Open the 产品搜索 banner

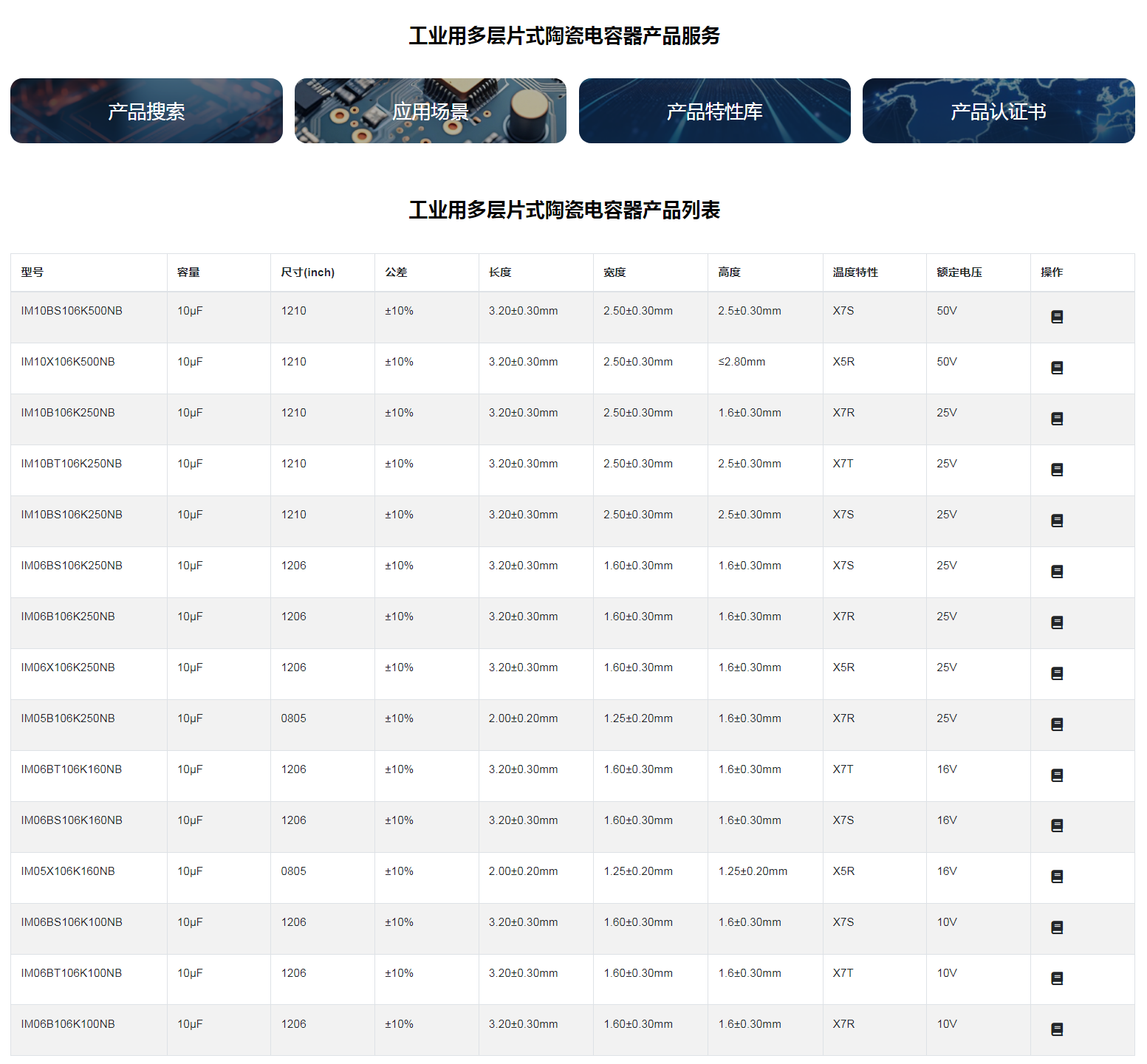(146, 111)
